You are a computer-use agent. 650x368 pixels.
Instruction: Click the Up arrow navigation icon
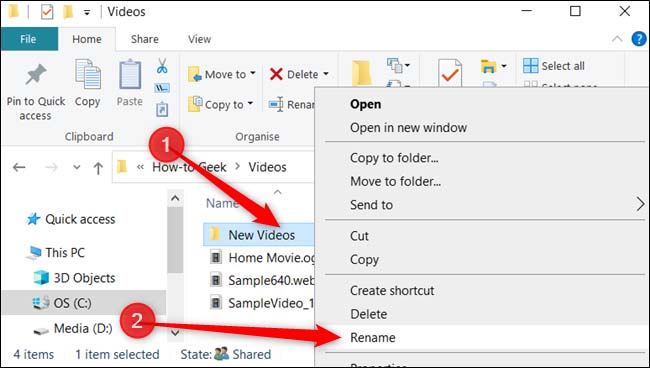tap(98, 168)
